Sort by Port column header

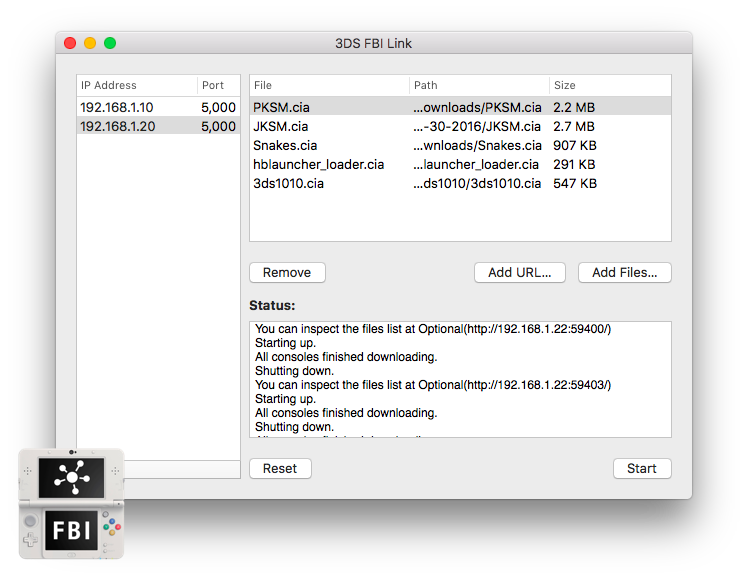pyautogui.click(x=218, y=85)
